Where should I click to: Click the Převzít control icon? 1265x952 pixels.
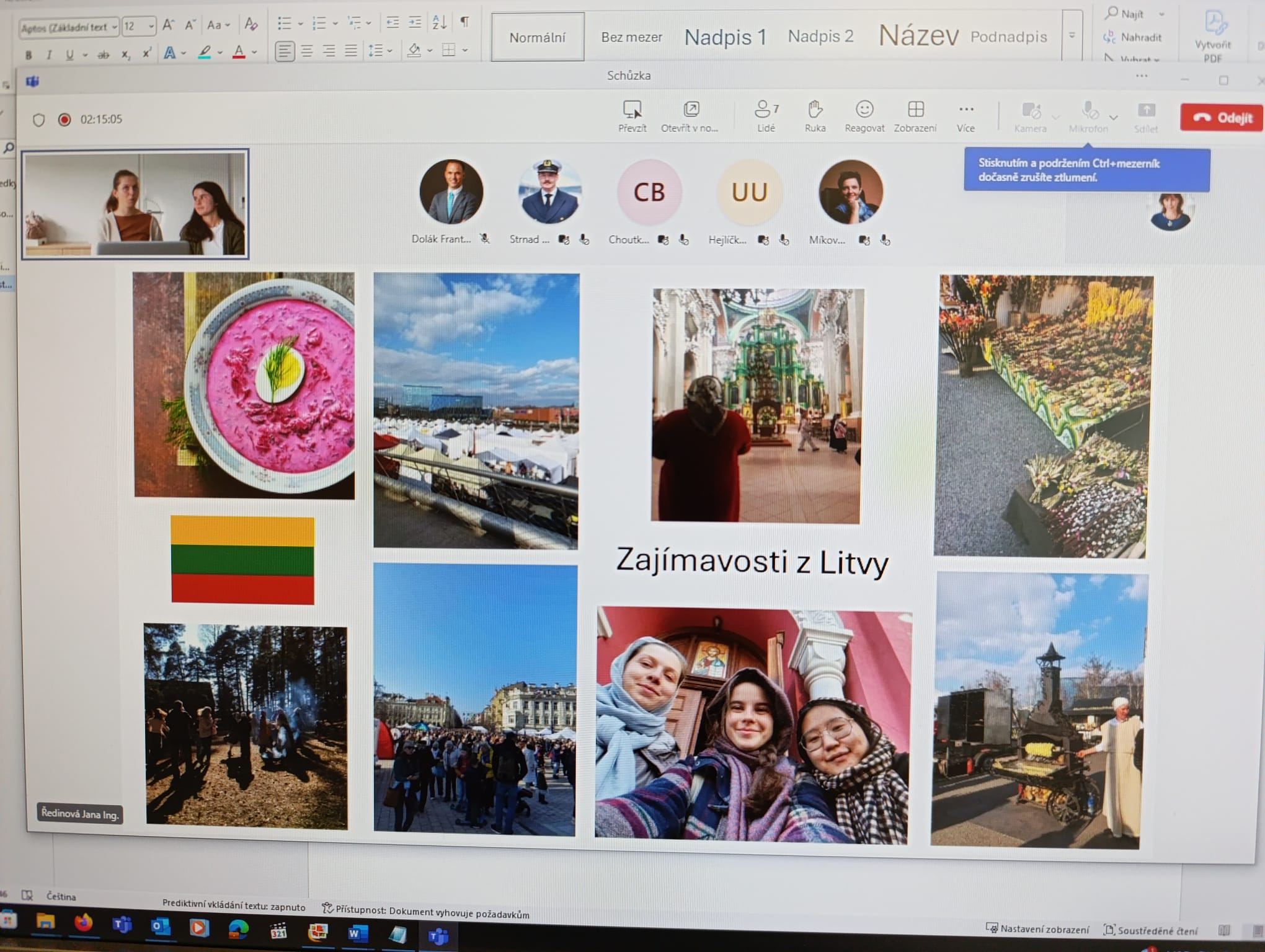pos(632,110)
